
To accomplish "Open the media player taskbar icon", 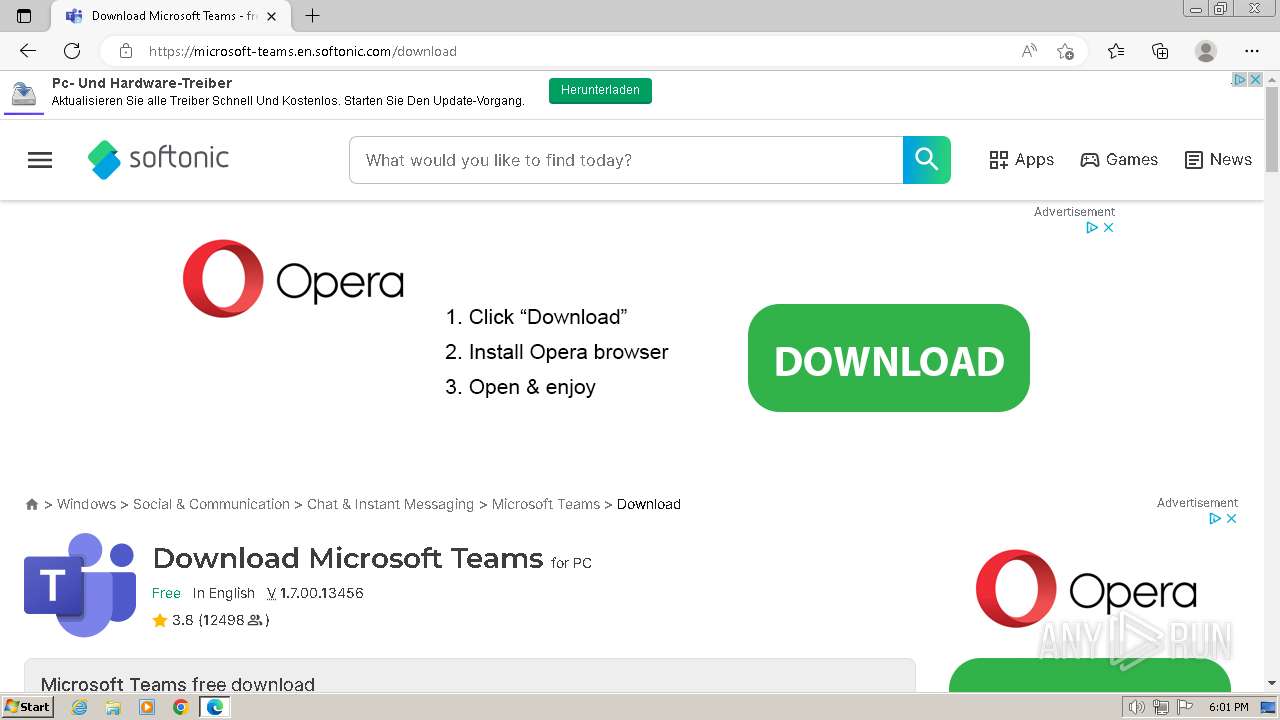I will click(x=147, y=707).
